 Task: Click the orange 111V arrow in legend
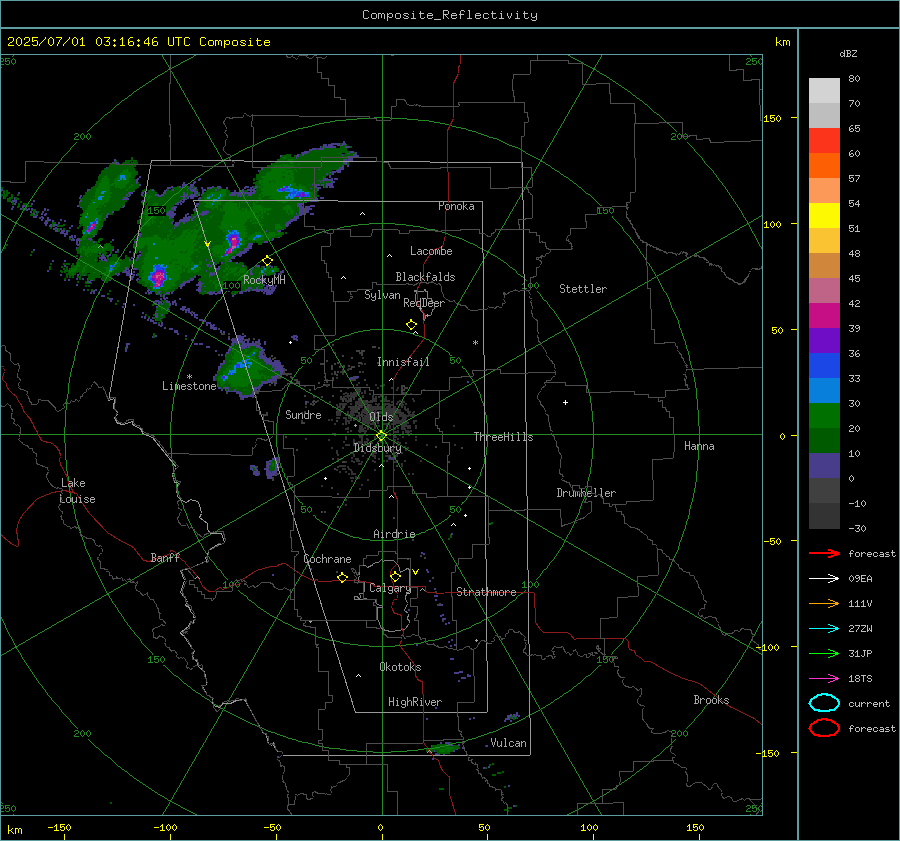point(824,603)
